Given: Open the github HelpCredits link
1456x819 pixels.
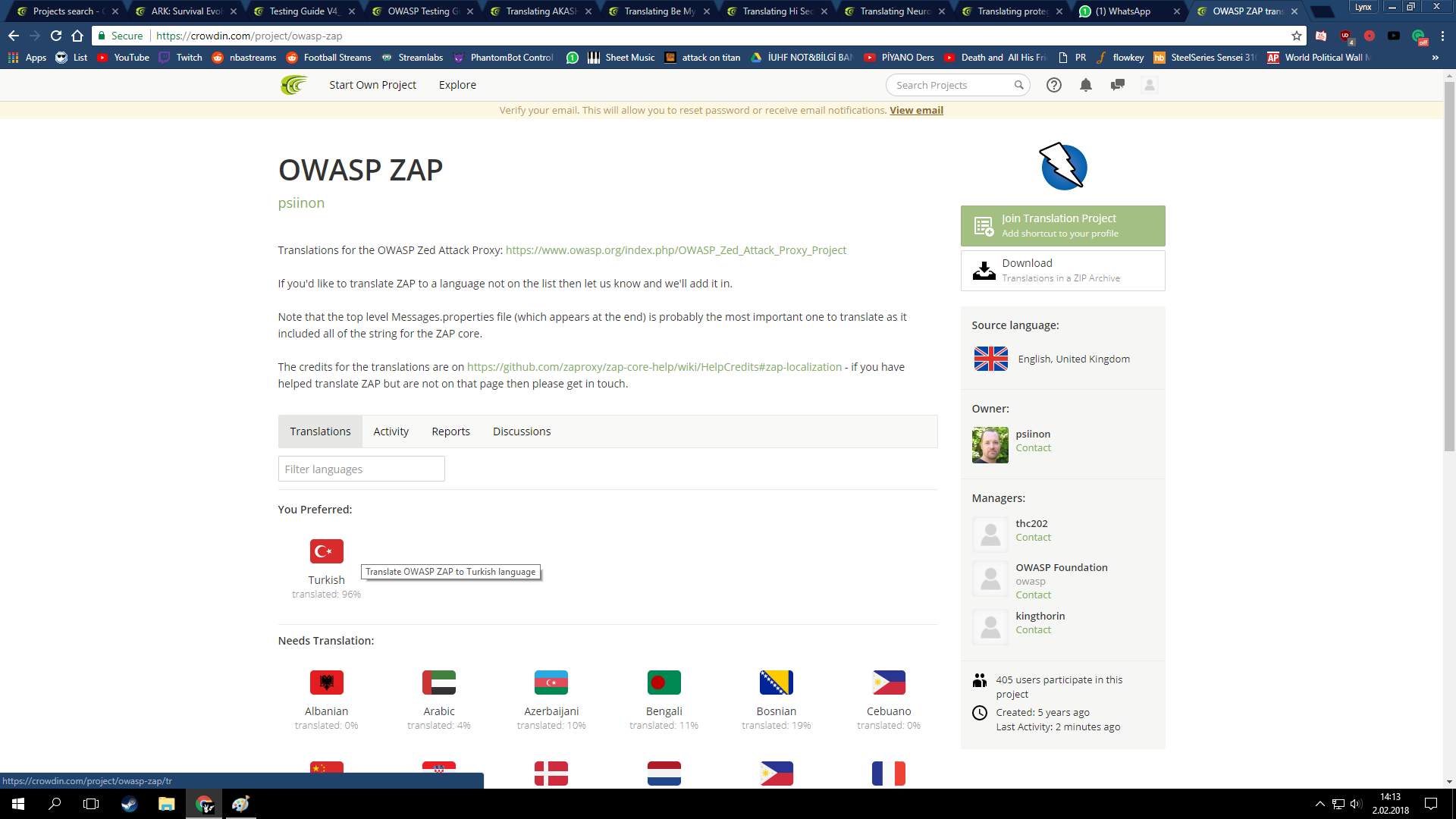Looking at the screenshot, I should 654,367.
